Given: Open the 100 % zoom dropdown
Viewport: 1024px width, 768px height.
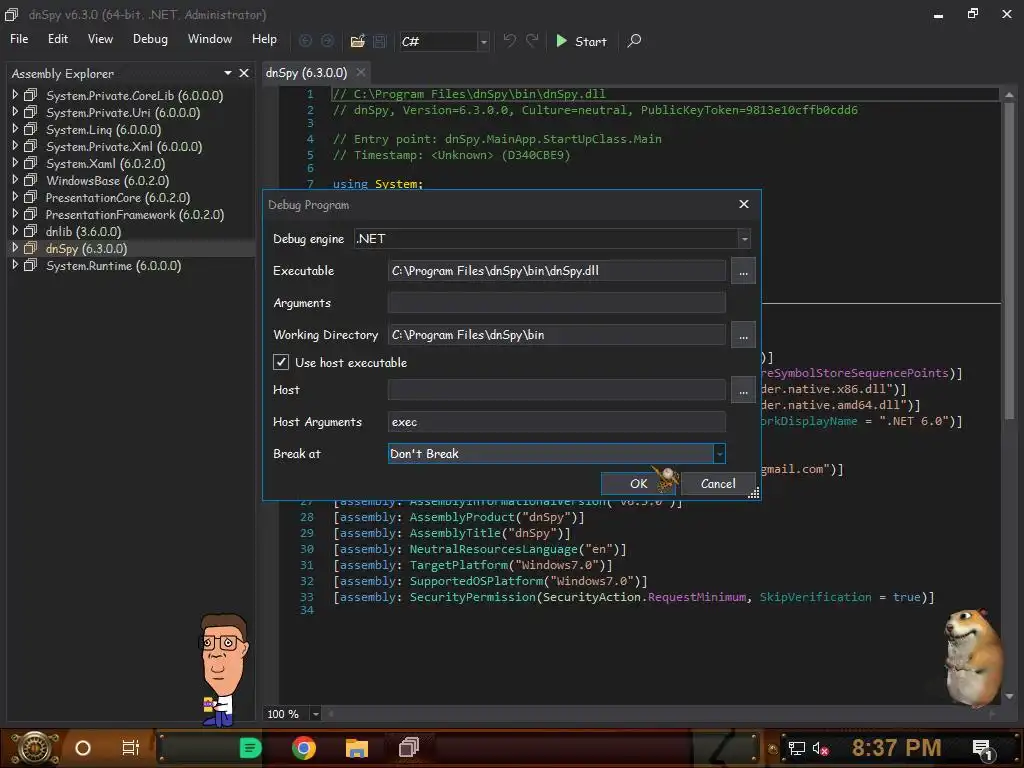Looking at the screenshot, I should (x=315, y=714).
